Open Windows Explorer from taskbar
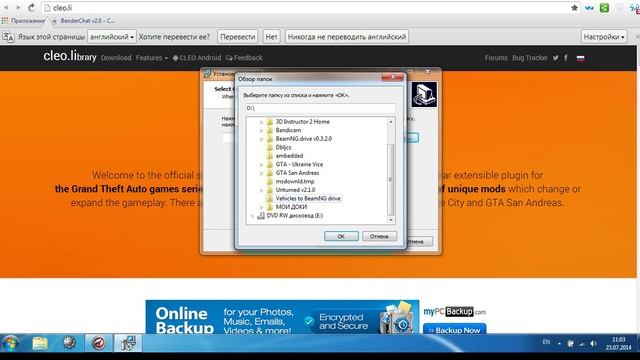Viewport: 640px width, 360px height. click(x=40, y=343)
